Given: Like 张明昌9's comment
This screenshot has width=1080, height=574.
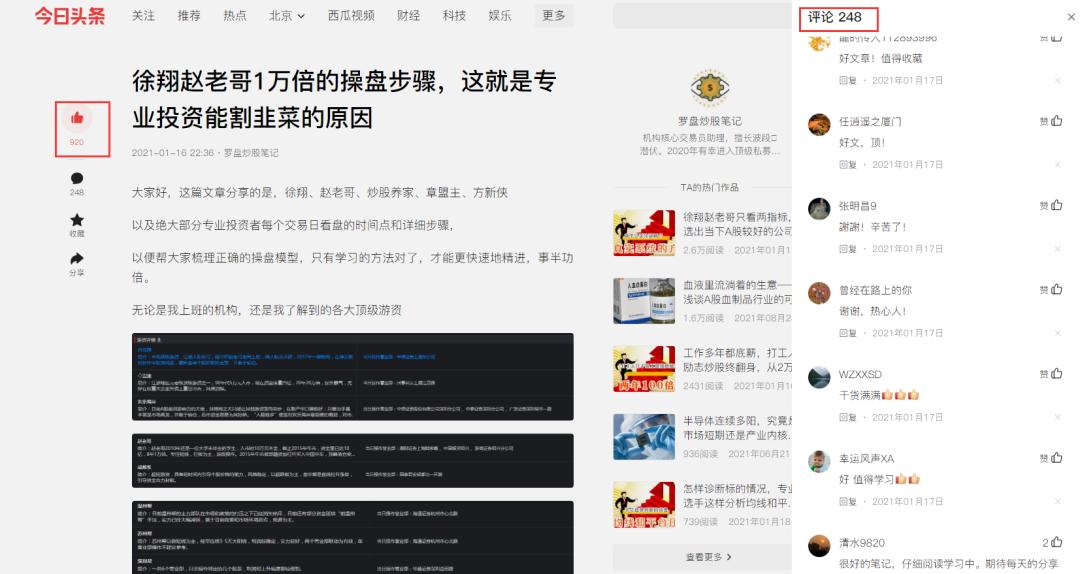Looking at the screenshot, I should (x=1057, y=205).
